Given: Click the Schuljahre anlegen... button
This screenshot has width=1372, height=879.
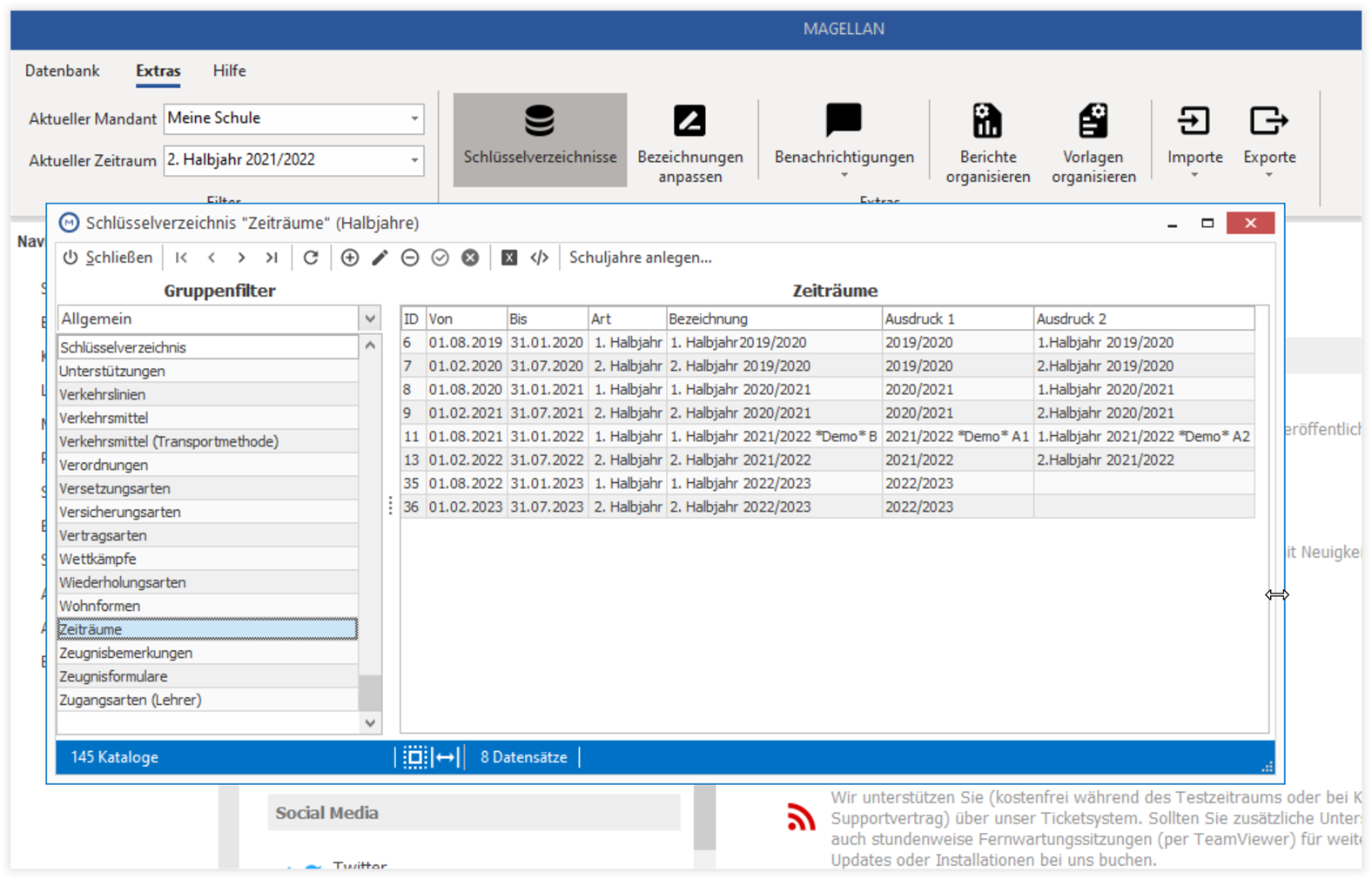Looking at the screenshot, I should point(641,258).
